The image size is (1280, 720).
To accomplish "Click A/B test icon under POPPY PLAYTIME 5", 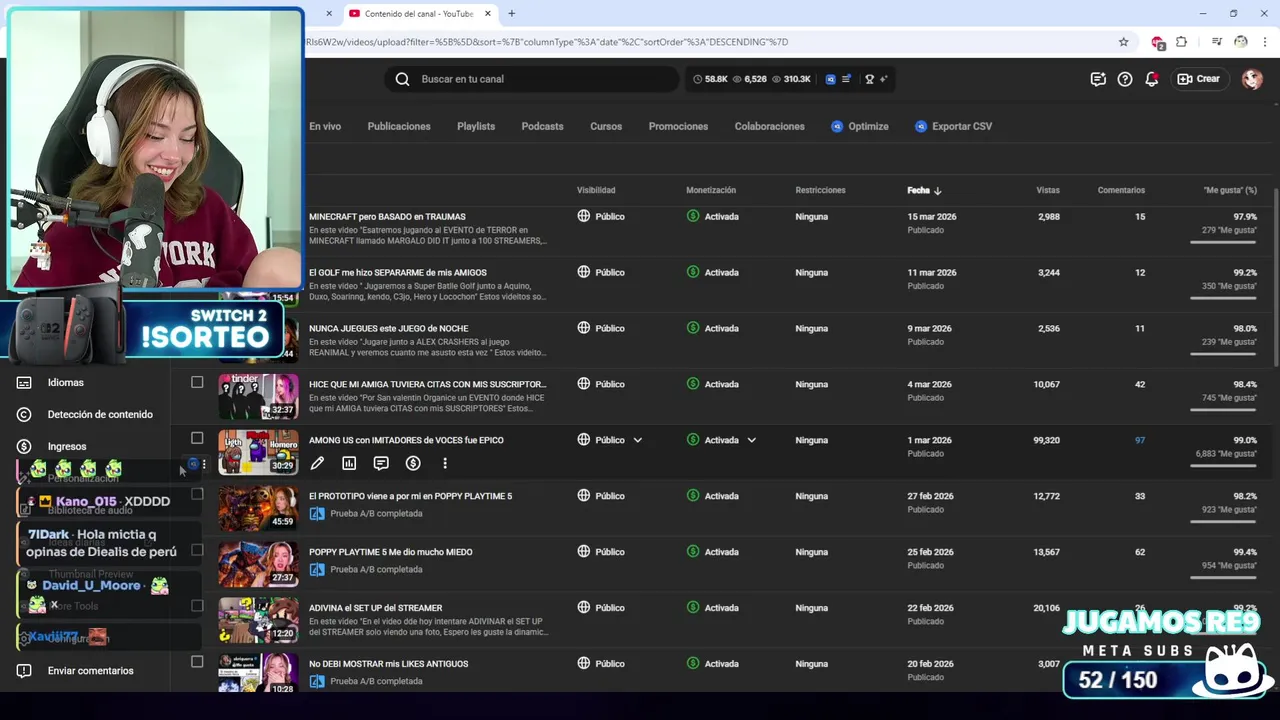I will point(317,569).
